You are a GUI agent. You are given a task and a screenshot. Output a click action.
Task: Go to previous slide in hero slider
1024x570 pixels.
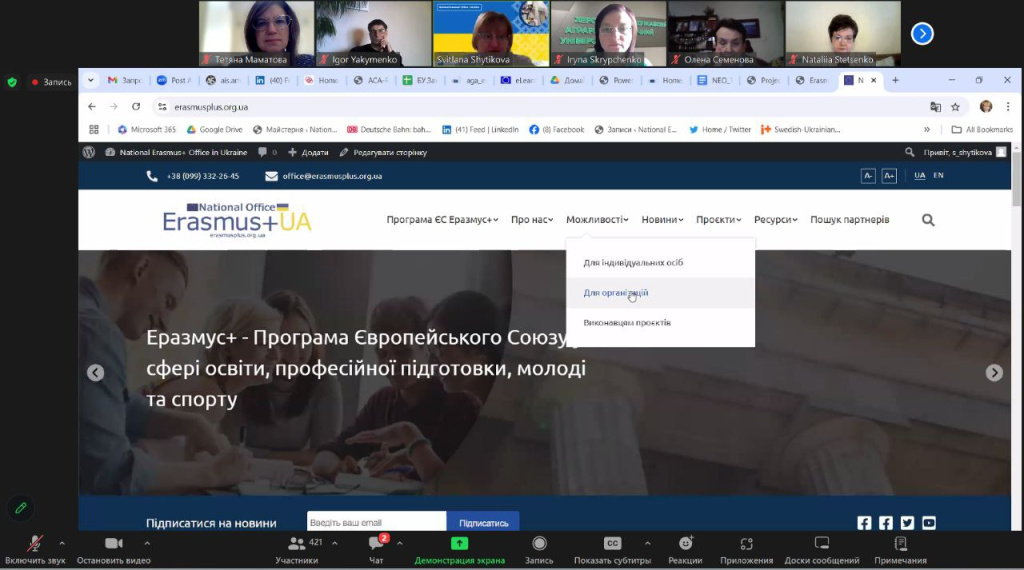(x=95, y=372)
